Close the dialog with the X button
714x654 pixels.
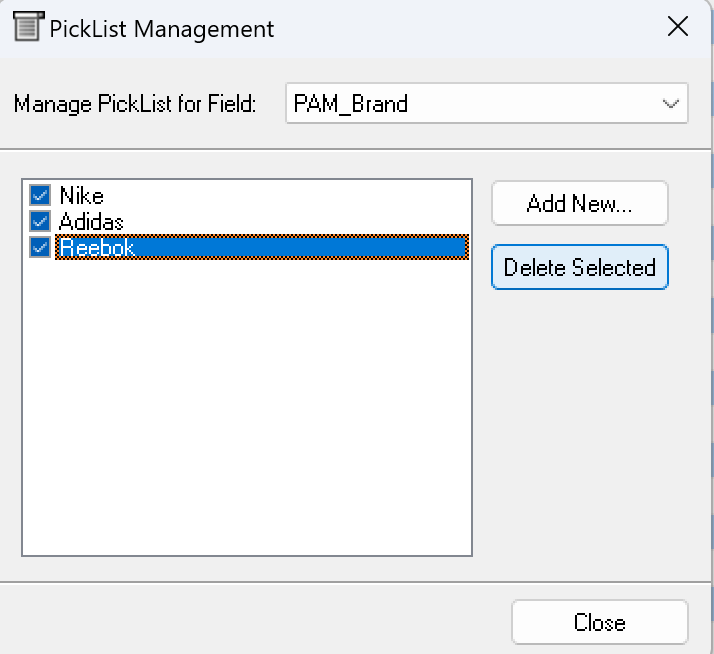coord(677,27)
